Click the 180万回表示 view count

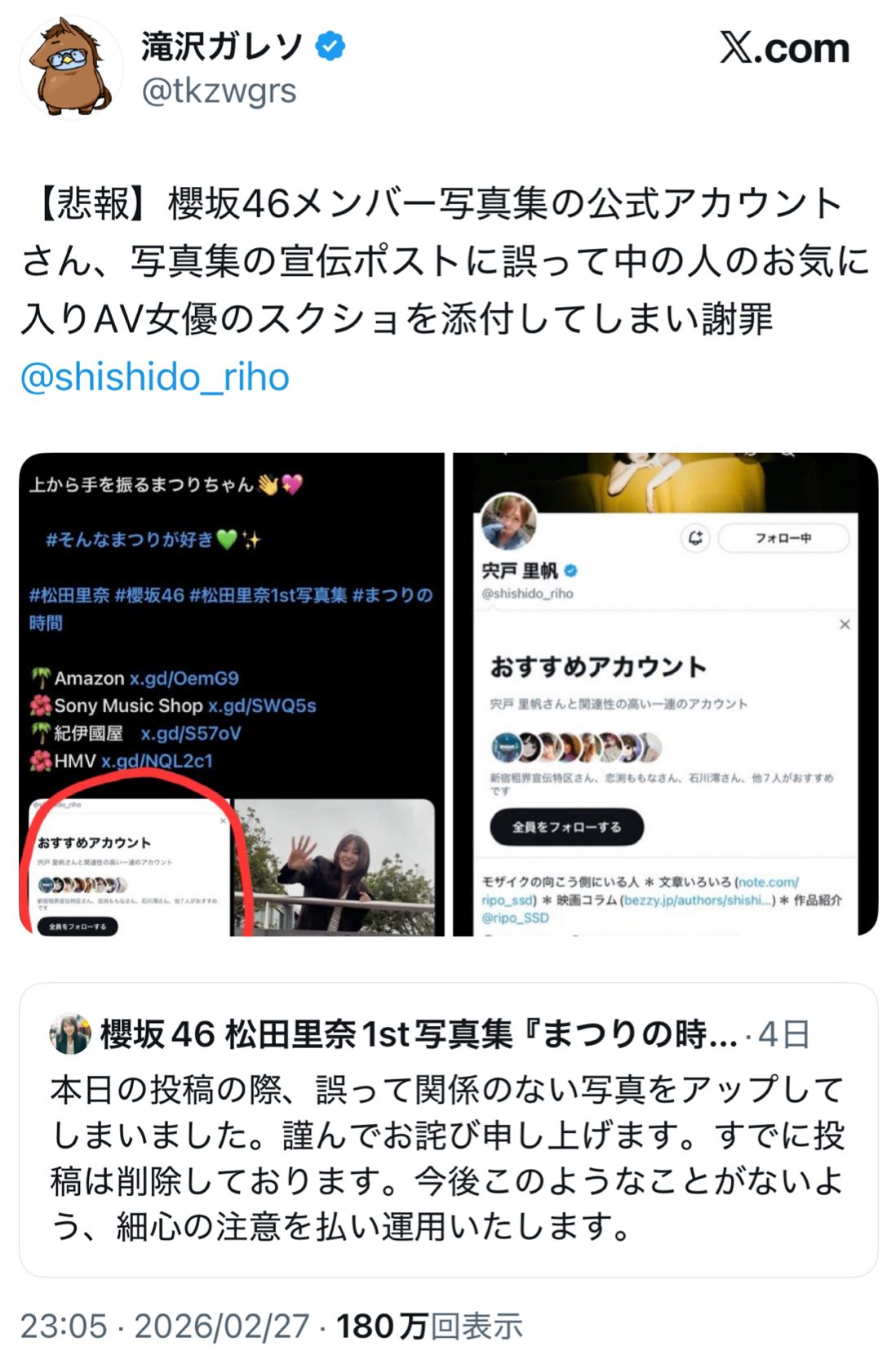point(429,1327)
